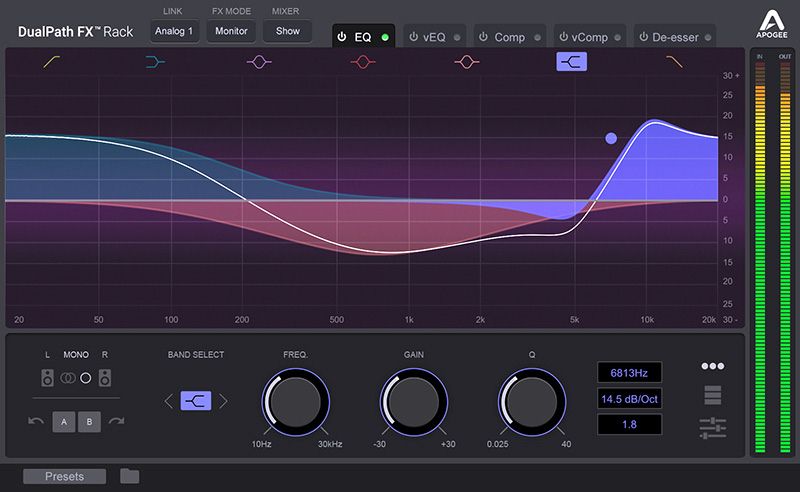Click the Presets button
Viewport: 800px width, 492px height.
[x=64, y=476]
